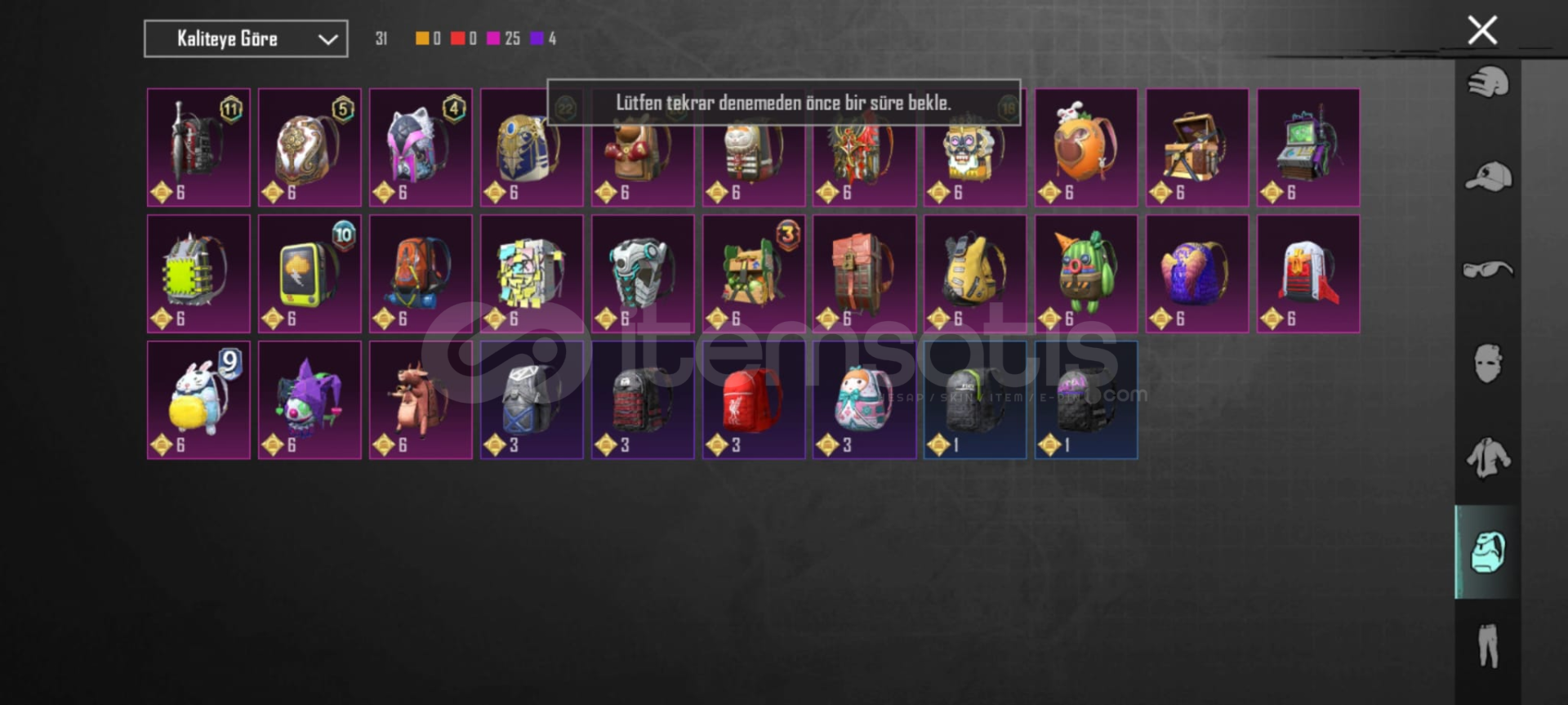Open the jacket outfit category icon
The image size is (1568, 705).
coord(1487,457)
